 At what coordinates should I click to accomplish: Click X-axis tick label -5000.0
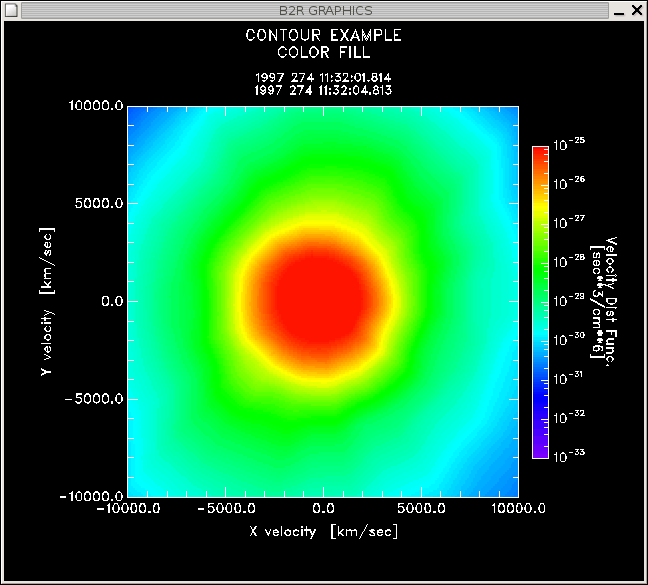pos(226,509)
